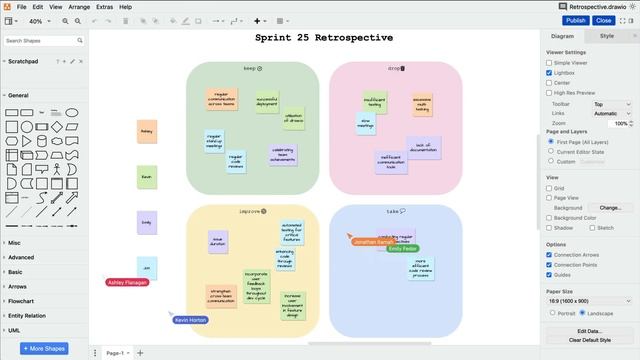Open the insert plus dropdown

(x=260, y=21)
